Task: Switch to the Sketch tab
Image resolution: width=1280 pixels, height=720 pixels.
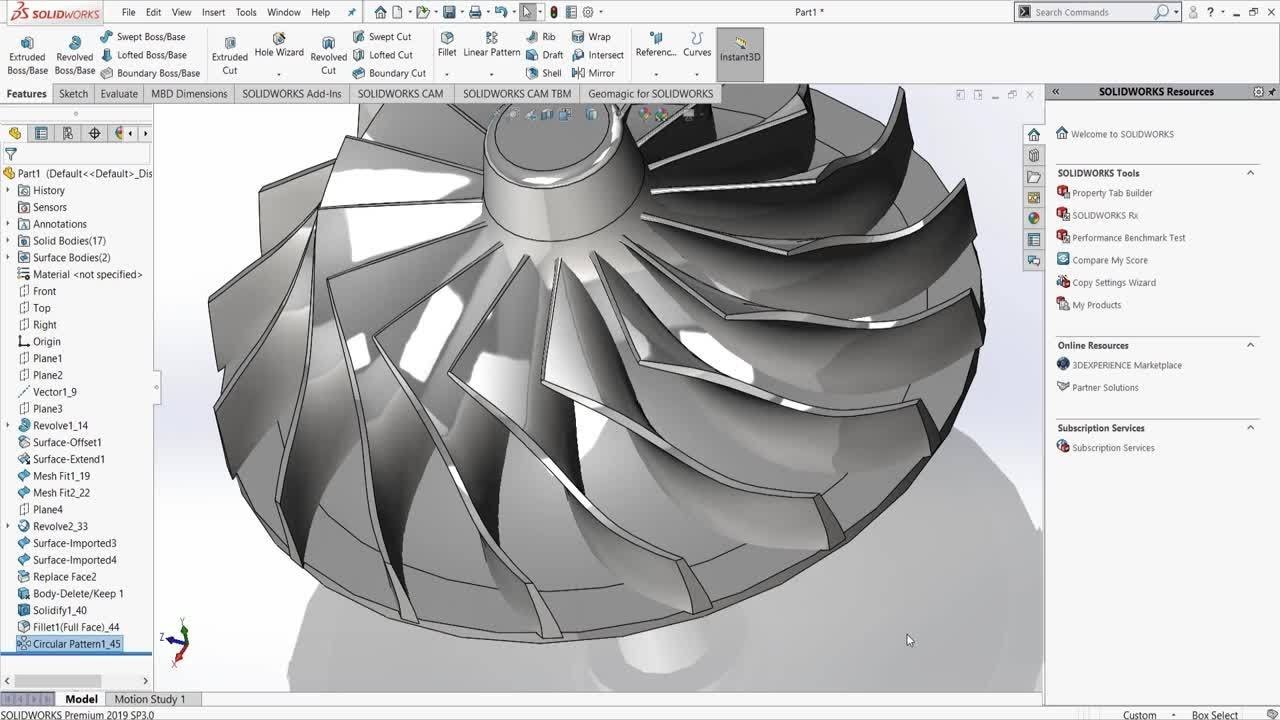Action: [73, 94]
